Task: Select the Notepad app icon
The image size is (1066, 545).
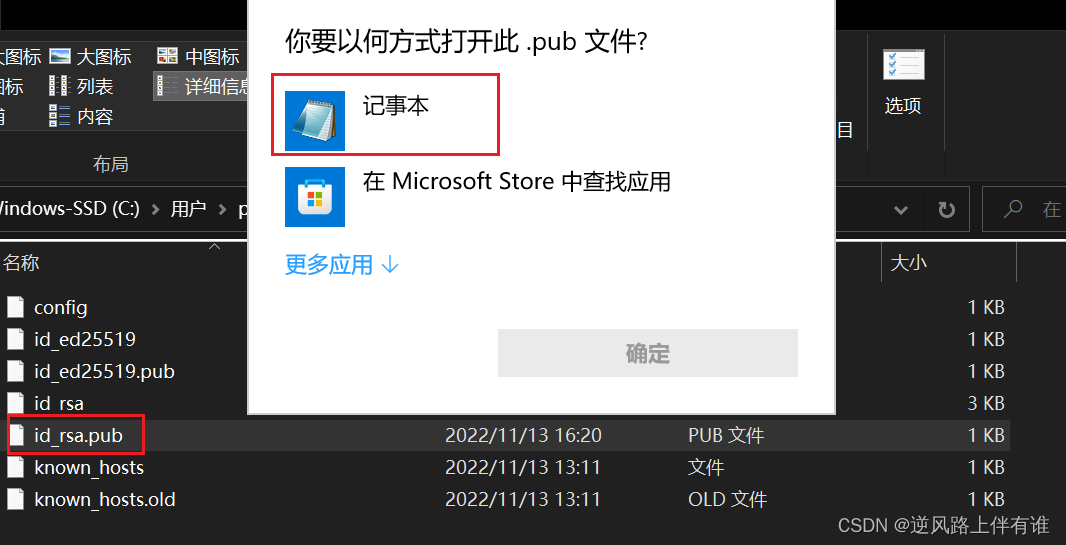Action: point(315,121)
